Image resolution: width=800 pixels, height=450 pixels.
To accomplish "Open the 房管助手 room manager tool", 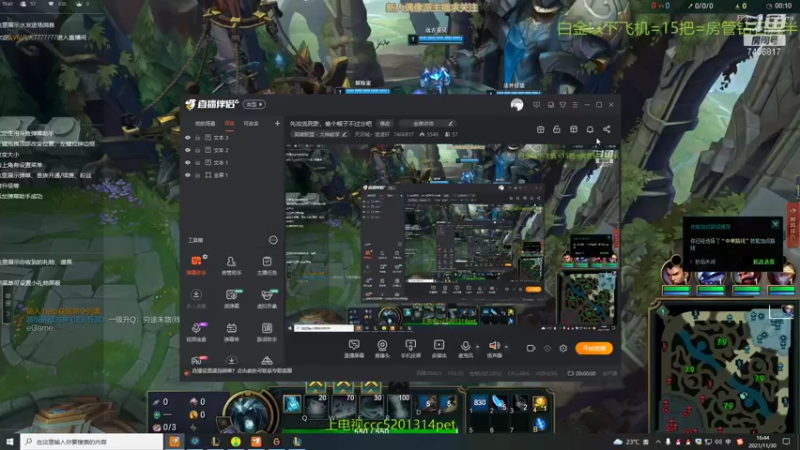I will pos(231,265).
